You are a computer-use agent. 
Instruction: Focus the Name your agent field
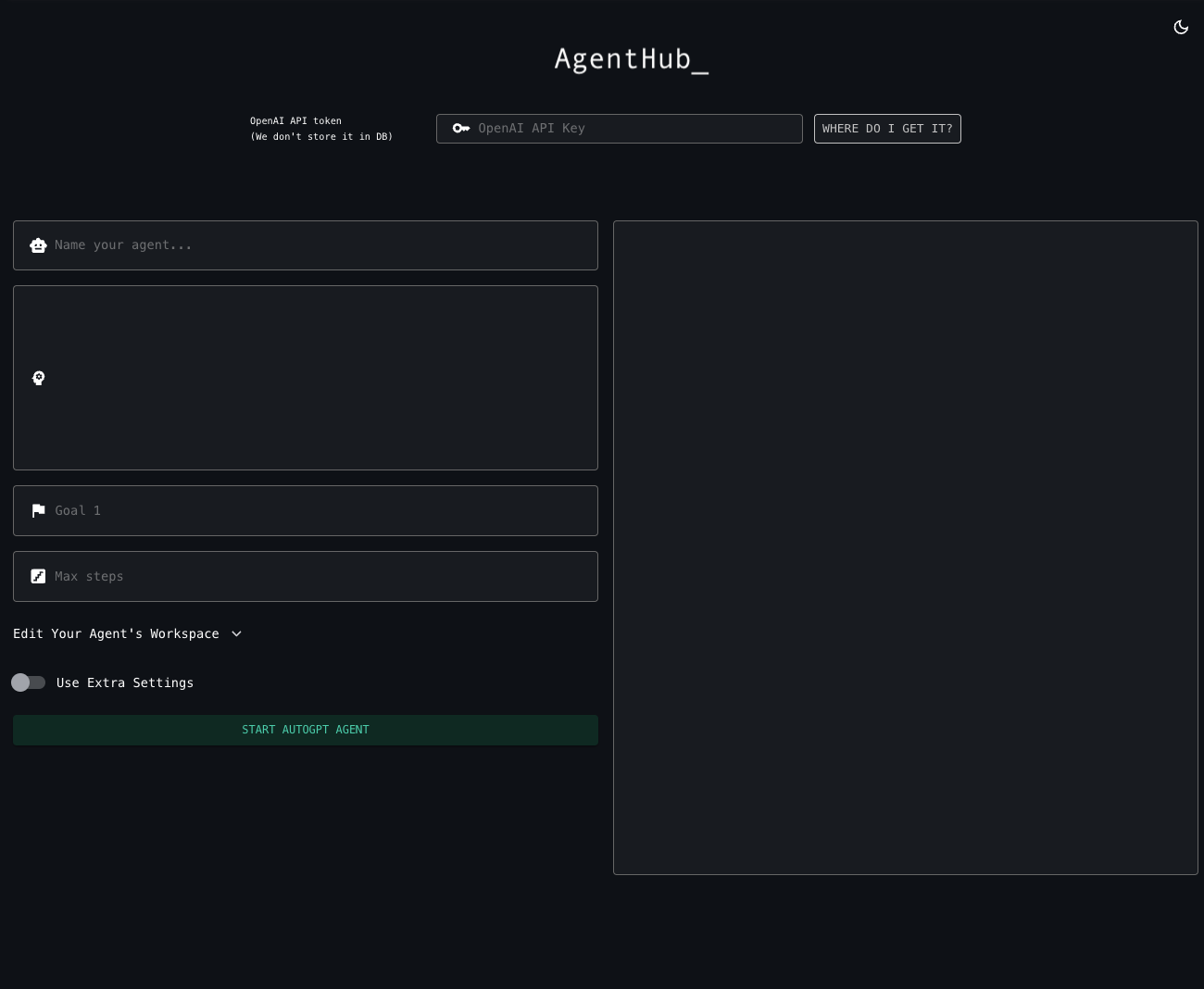306,245
